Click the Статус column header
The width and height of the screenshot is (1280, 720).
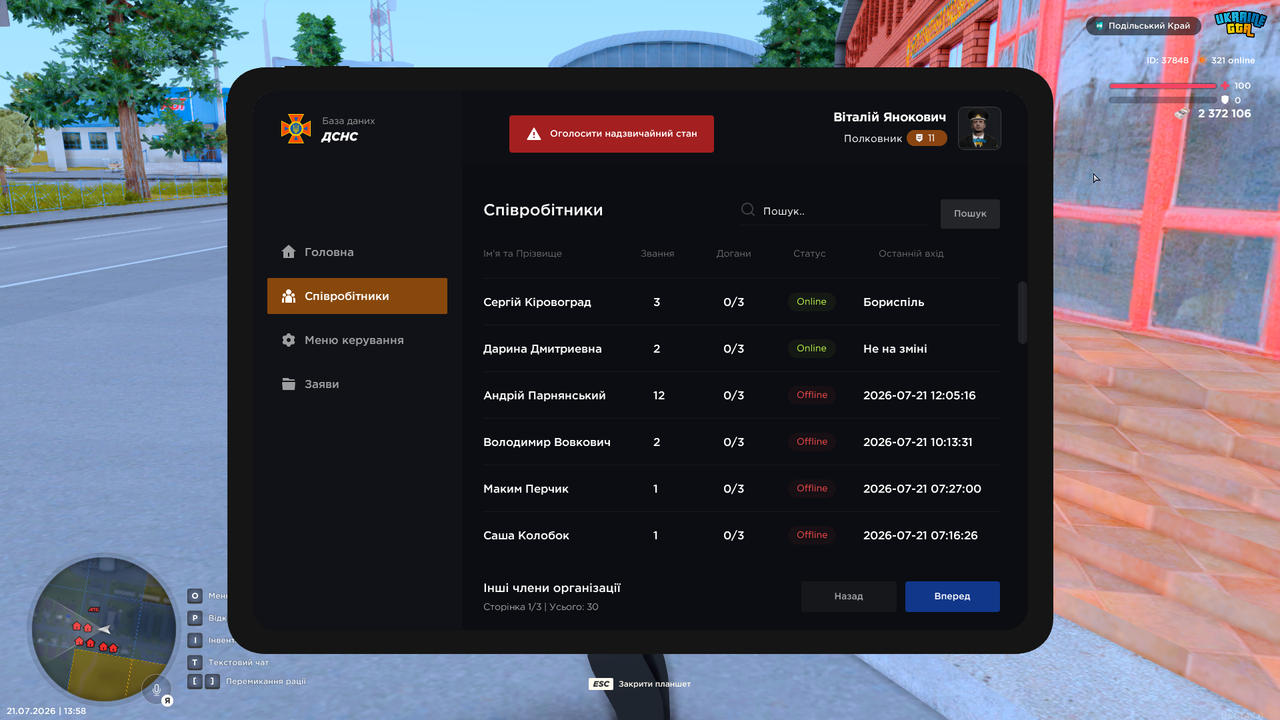[809, 254]
